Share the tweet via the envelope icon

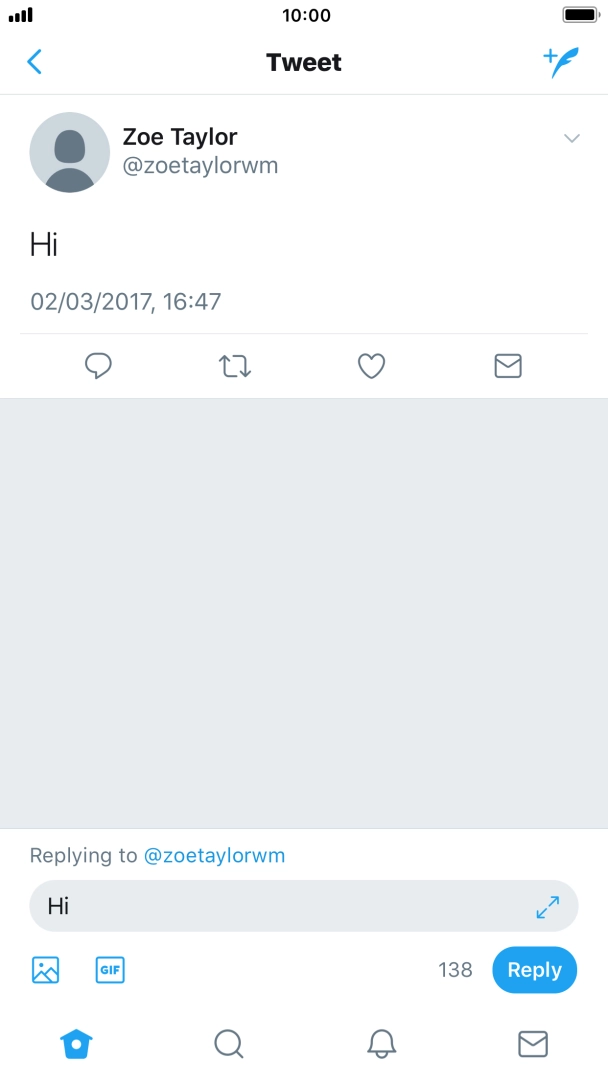pyautogui.click(x=507, y=366)
